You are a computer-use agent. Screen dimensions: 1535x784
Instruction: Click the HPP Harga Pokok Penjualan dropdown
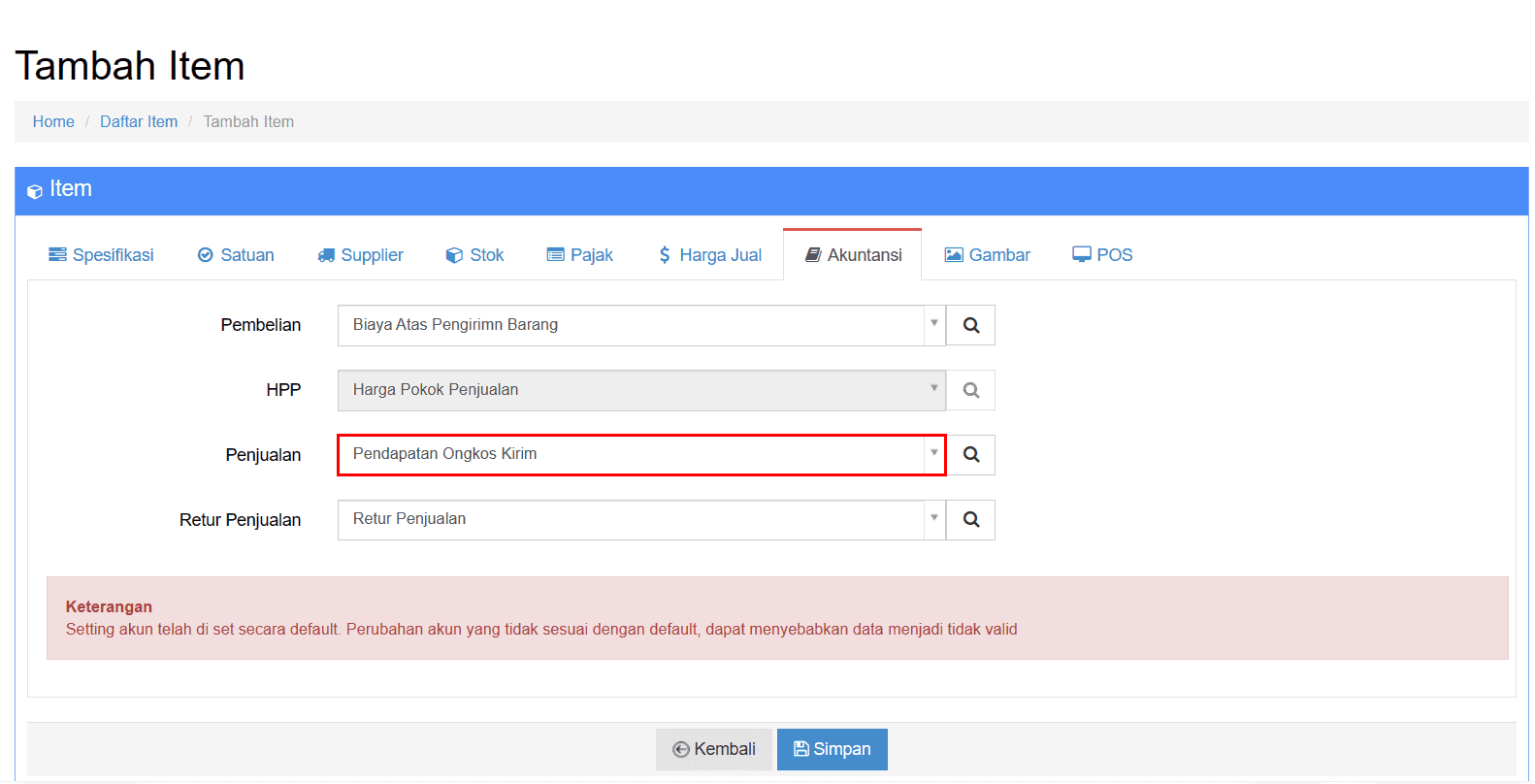pos(640,391)
